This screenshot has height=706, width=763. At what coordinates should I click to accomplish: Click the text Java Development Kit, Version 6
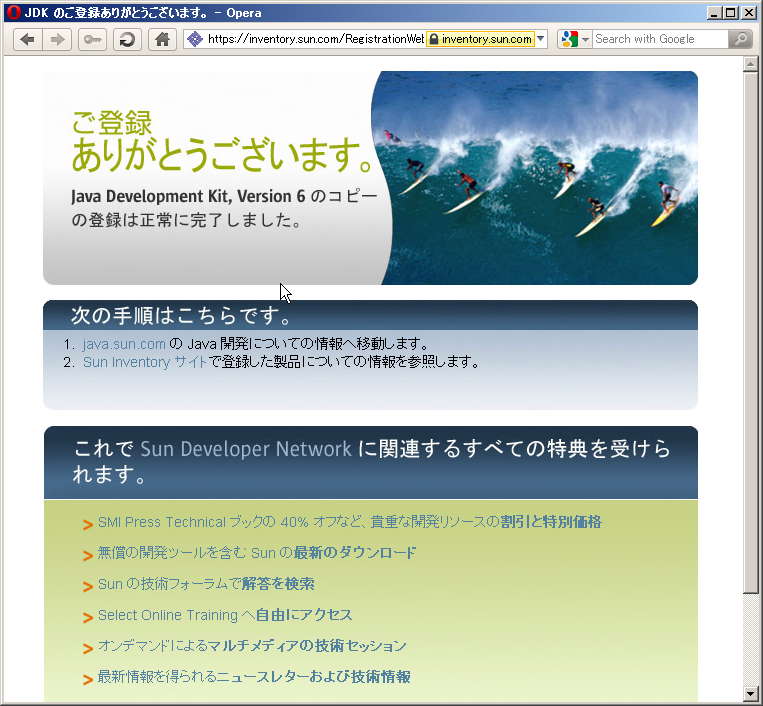click(x=188, y=196)
